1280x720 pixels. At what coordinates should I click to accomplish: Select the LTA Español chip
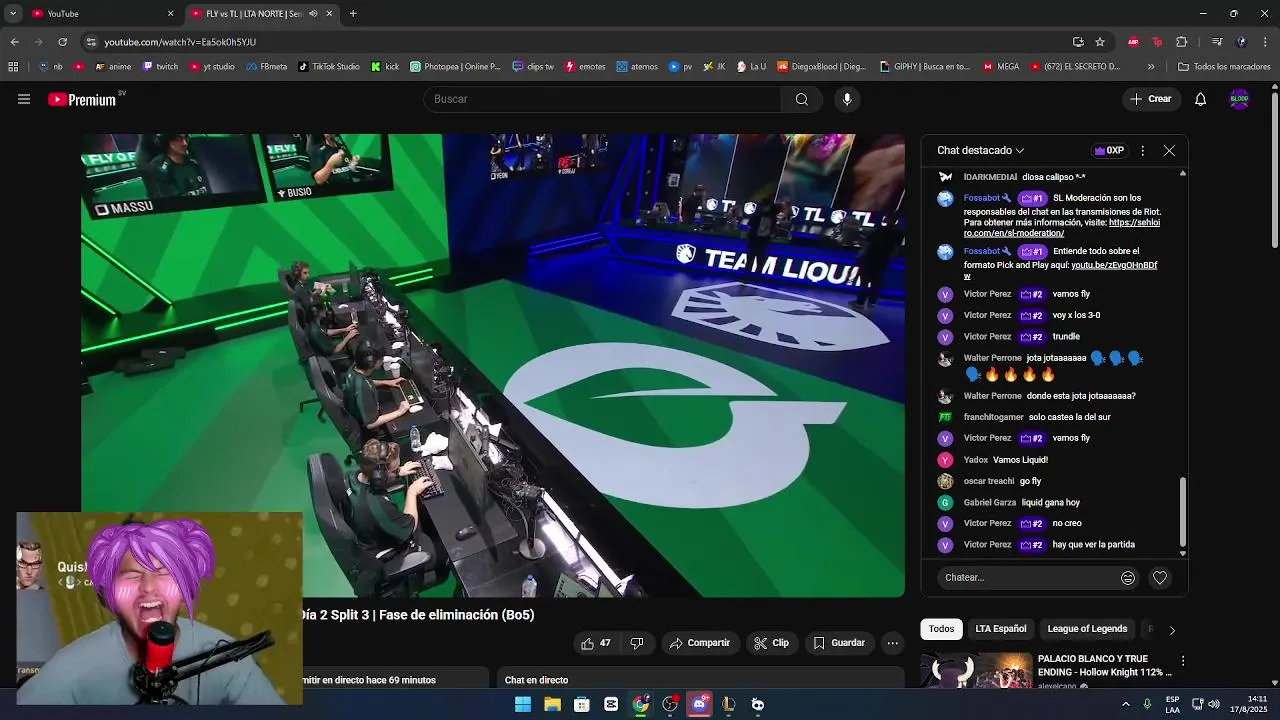[x=1001, y=629]
